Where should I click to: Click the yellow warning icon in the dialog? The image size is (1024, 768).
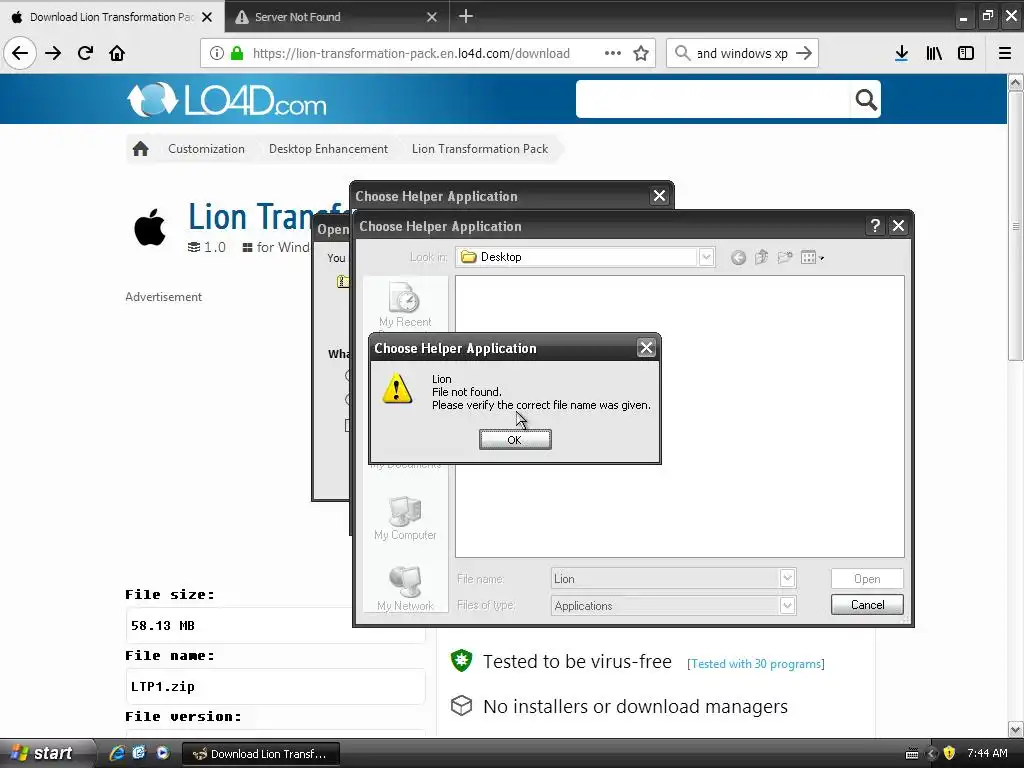point(396,388)
